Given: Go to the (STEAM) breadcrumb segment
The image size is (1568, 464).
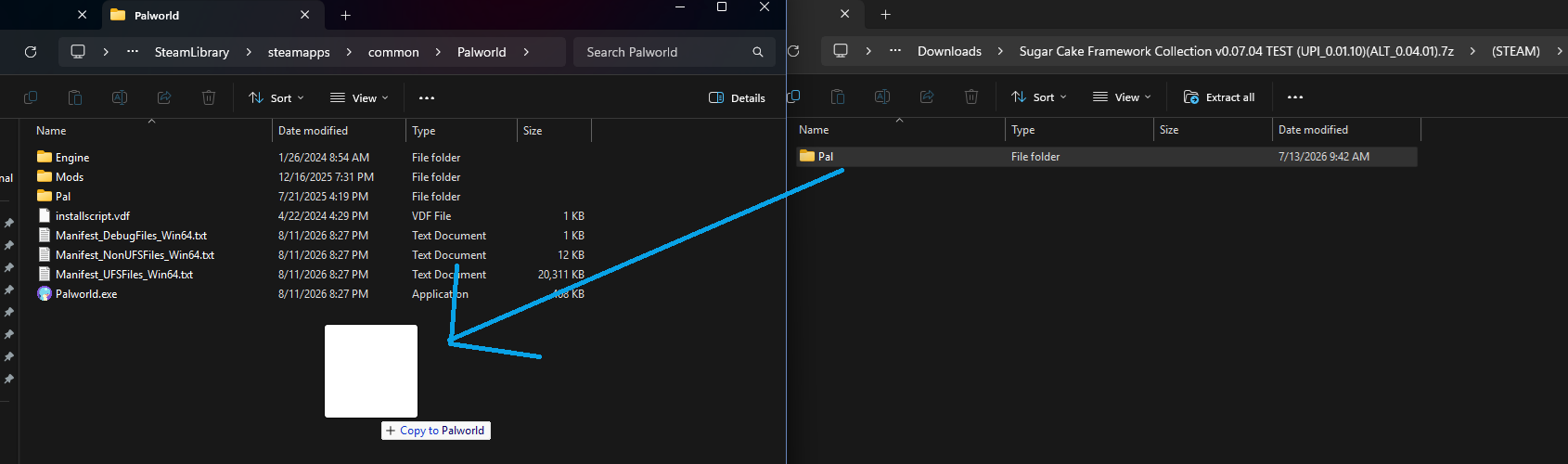Looking at the screenshot, I should click(1516, 51).
